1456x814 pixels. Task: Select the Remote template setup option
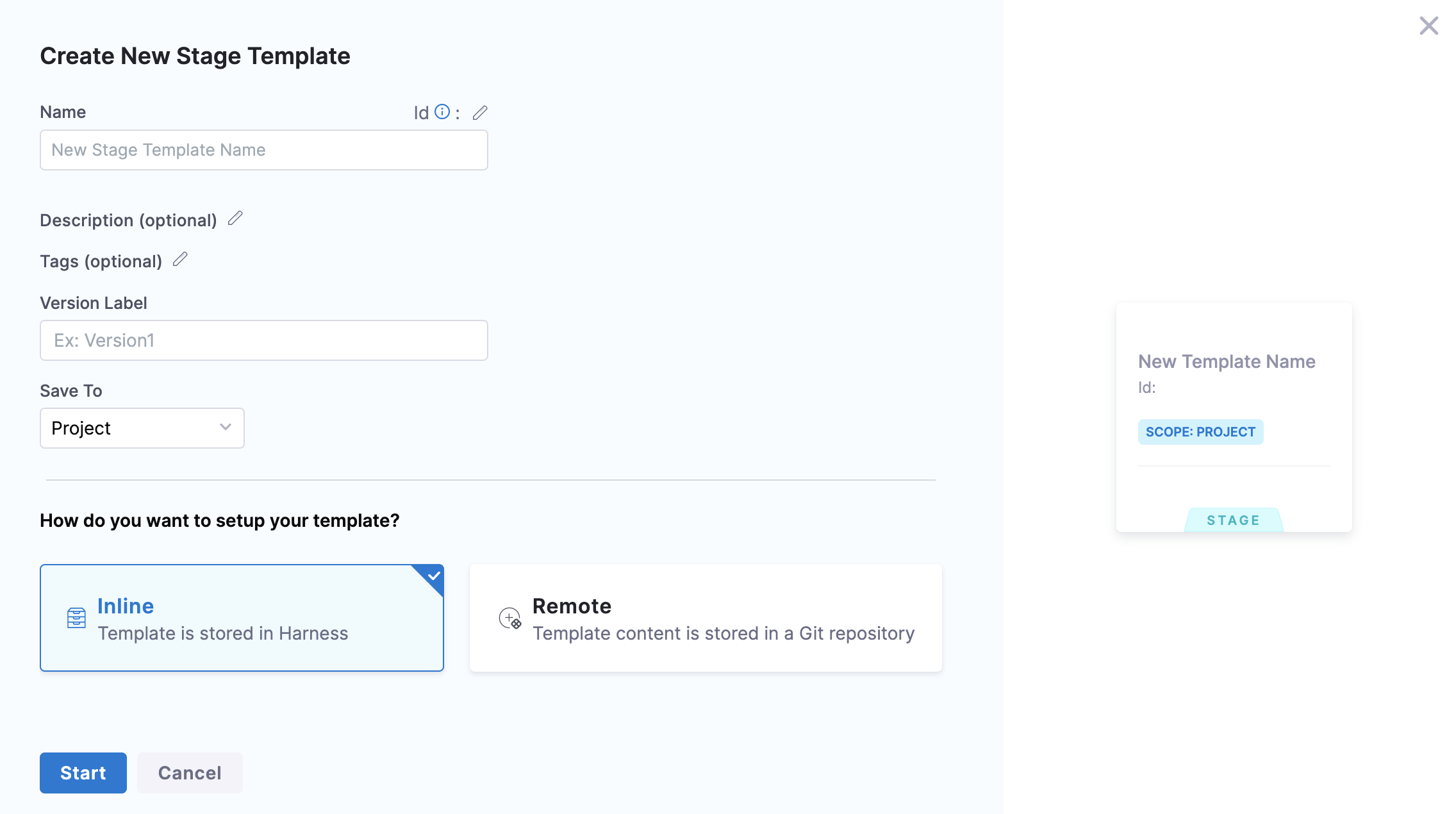point(705,618)
